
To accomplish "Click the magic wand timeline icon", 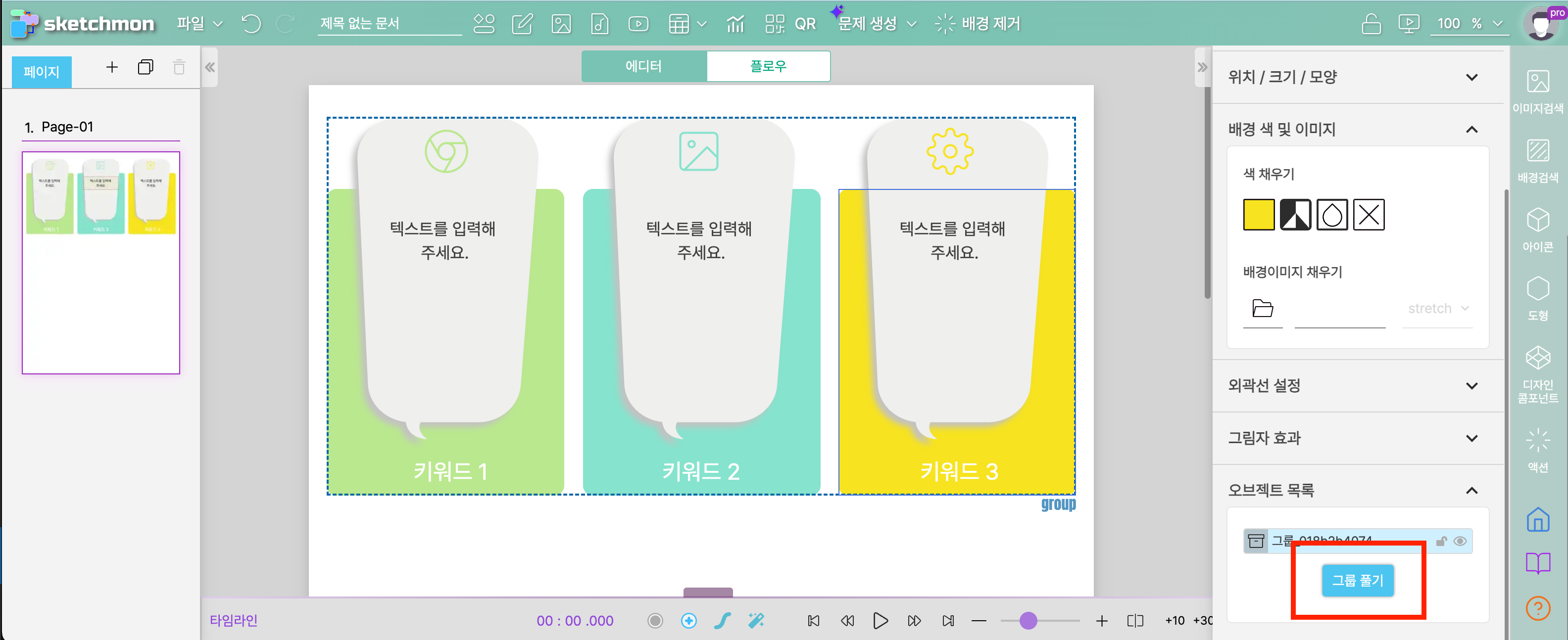I will tap(755, 620).
